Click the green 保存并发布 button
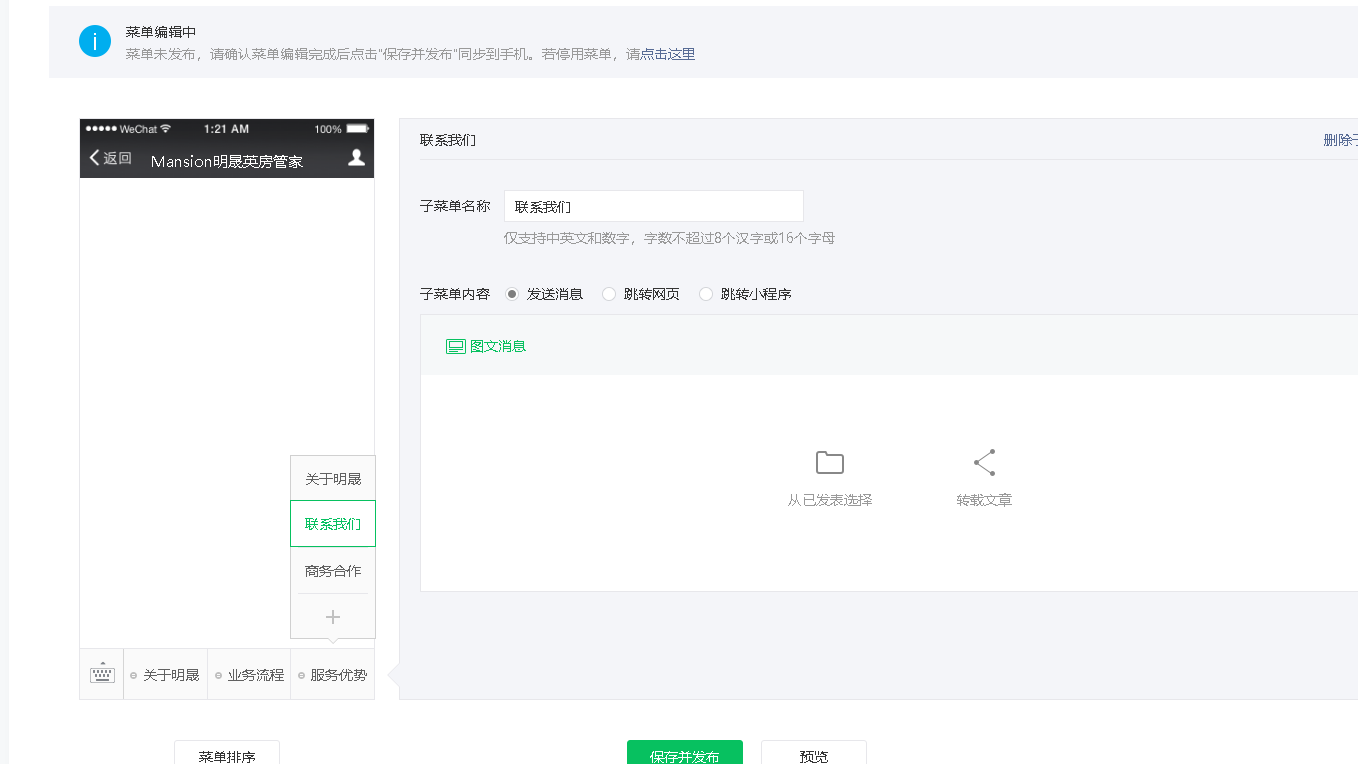The image size is (1358, 764). (x=685, y=752)
